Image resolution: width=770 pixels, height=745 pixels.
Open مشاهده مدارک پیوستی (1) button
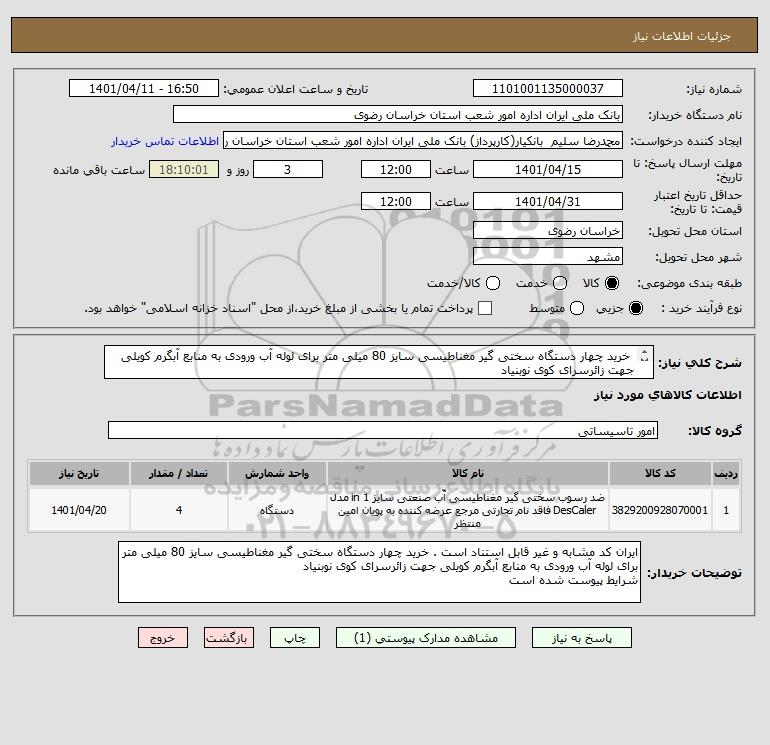[426, 638]
